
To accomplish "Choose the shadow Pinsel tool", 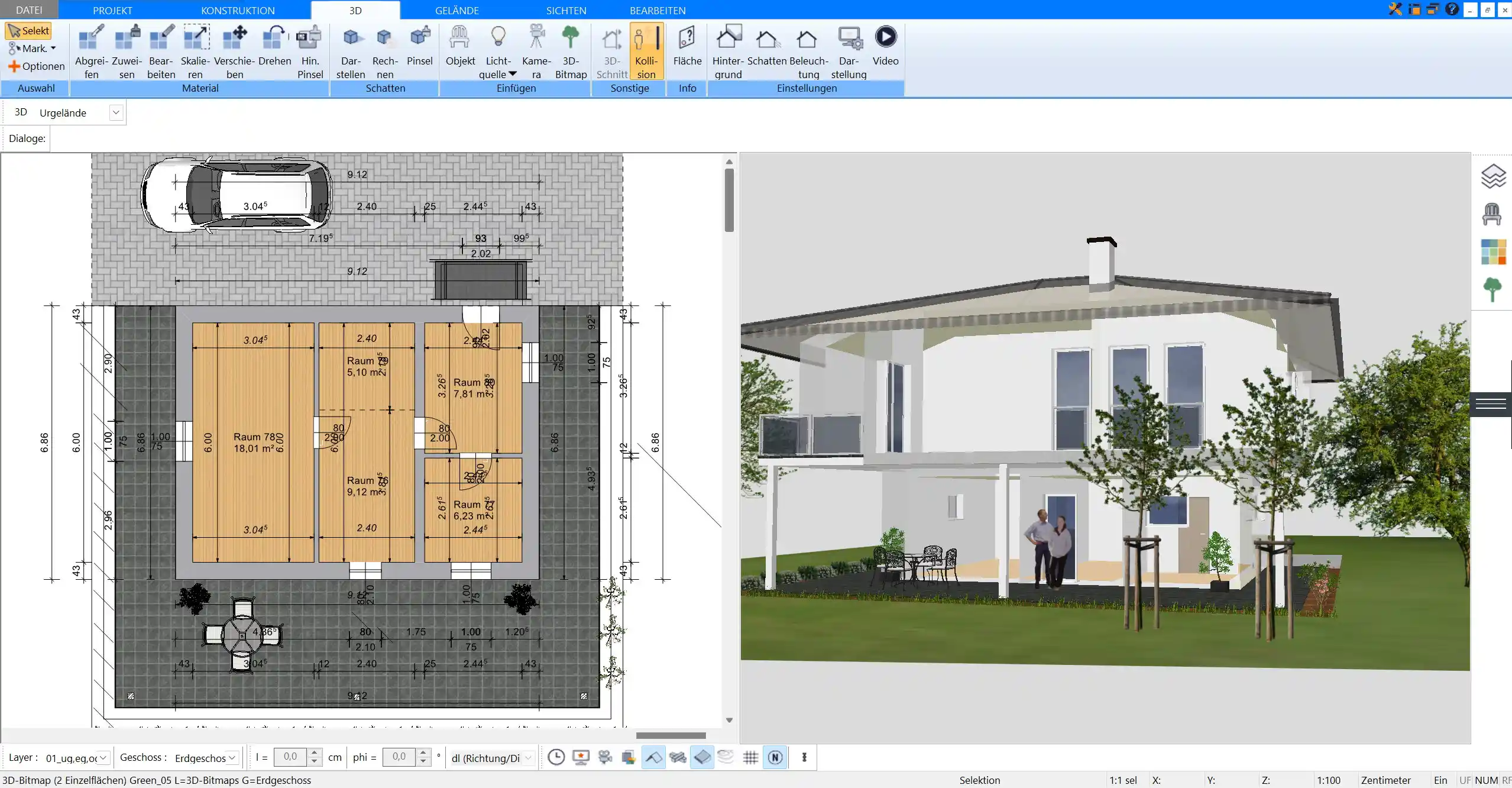I will (420, 46).
